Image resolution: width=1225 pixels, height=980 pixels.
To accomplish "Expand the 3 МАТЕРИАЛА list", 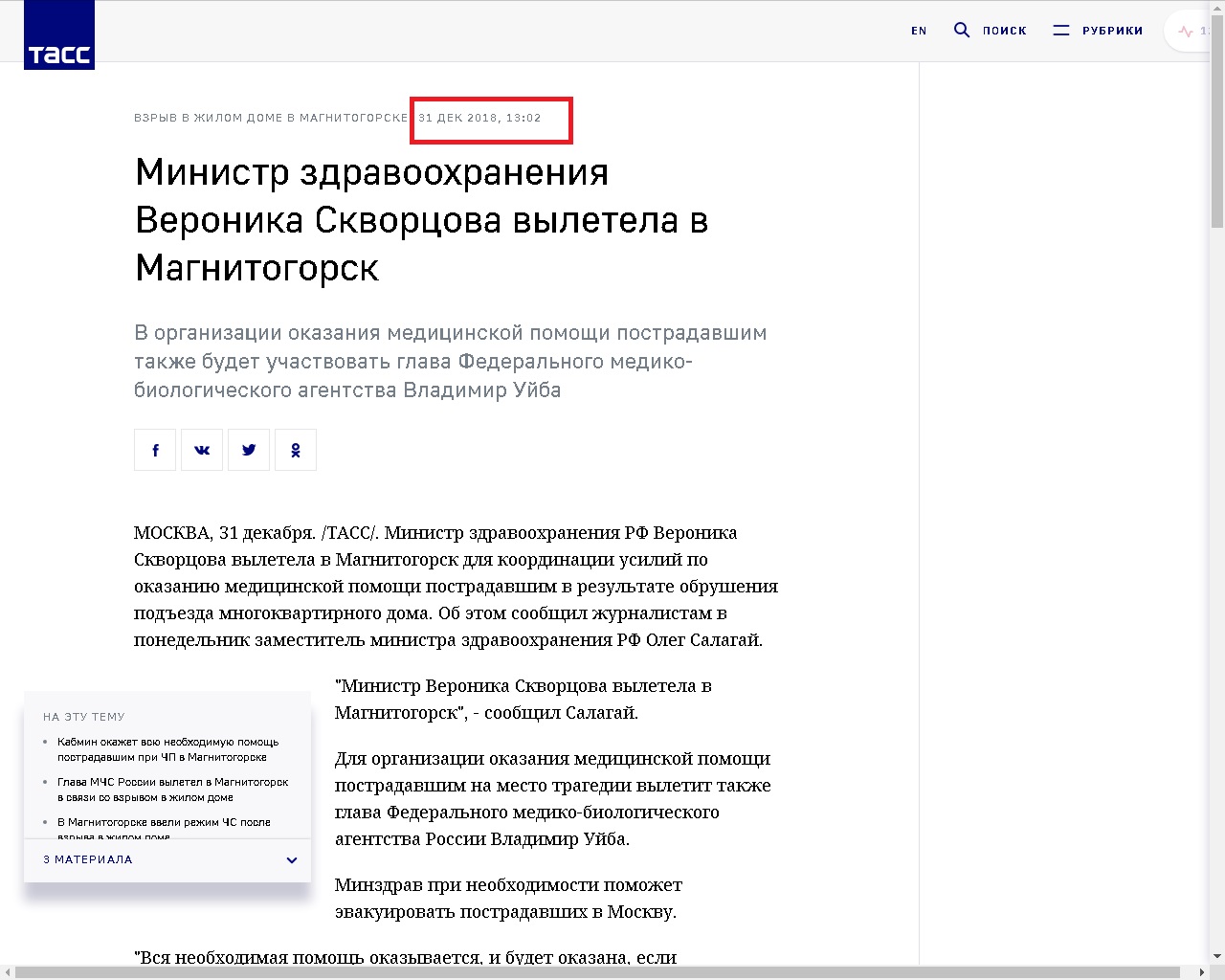I will coord(86,859).
